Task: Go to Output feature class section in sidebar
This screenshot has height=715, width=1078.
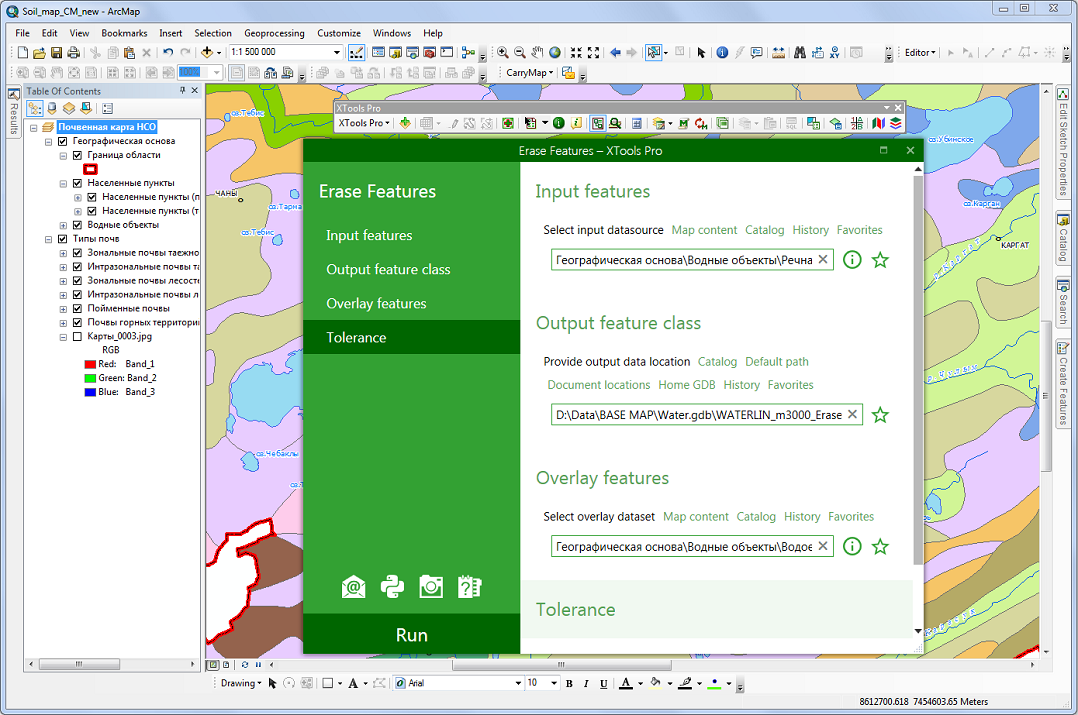Action: pos(411,270)
